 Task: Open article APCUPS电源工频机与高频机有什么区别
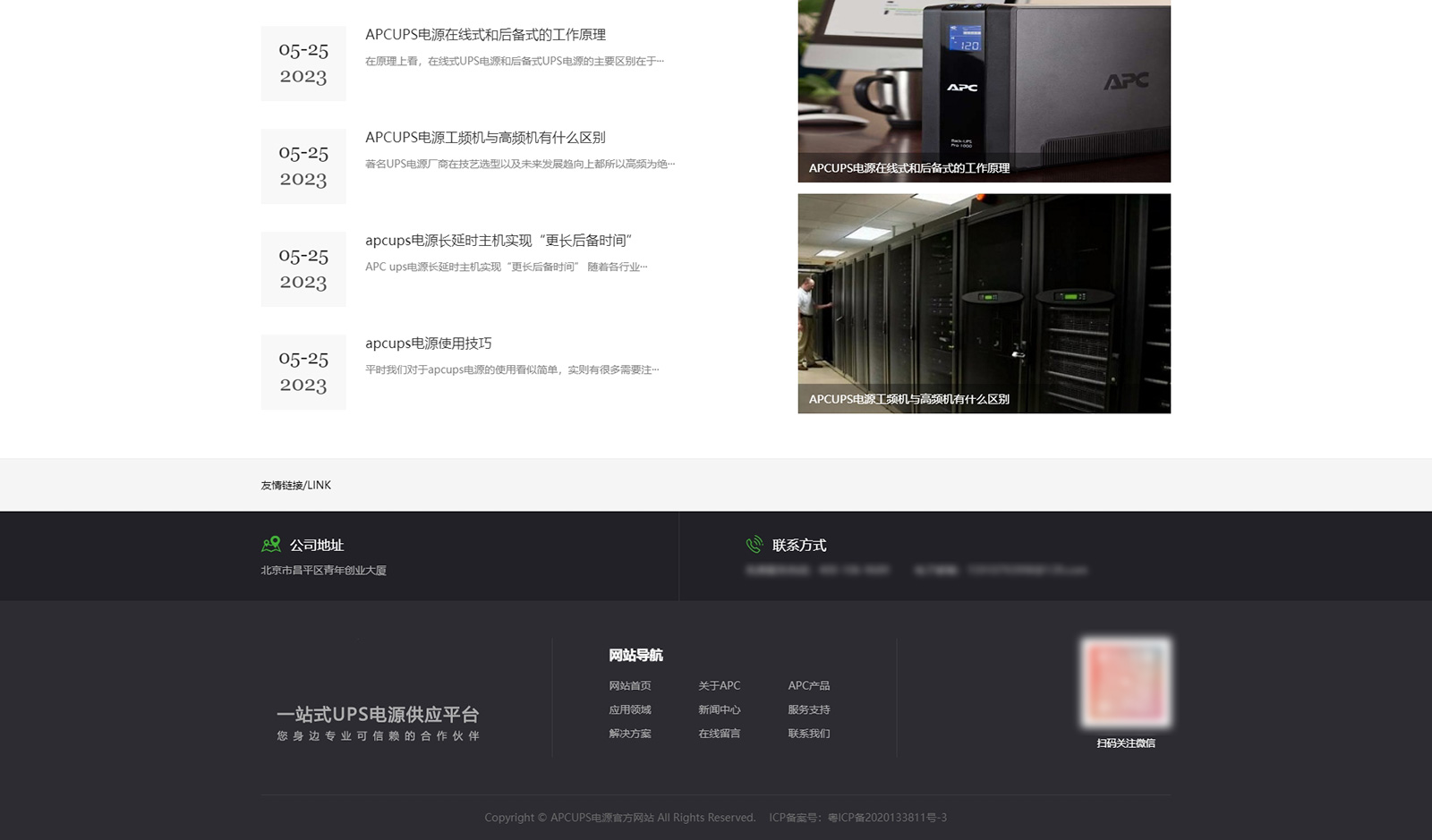coord(485,138)
